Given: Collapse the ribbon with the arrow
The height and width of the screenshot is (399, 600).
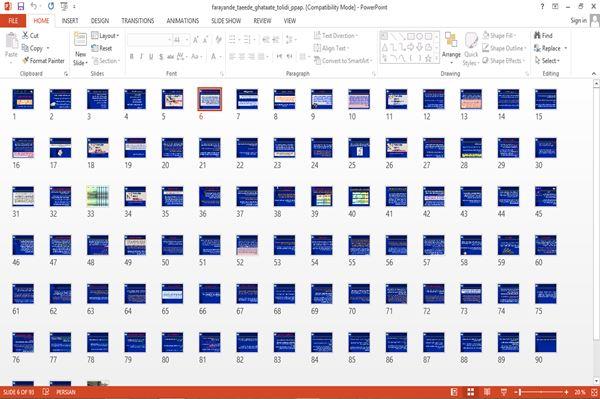Looking at the screenshot, I should (x=594, y=73).
